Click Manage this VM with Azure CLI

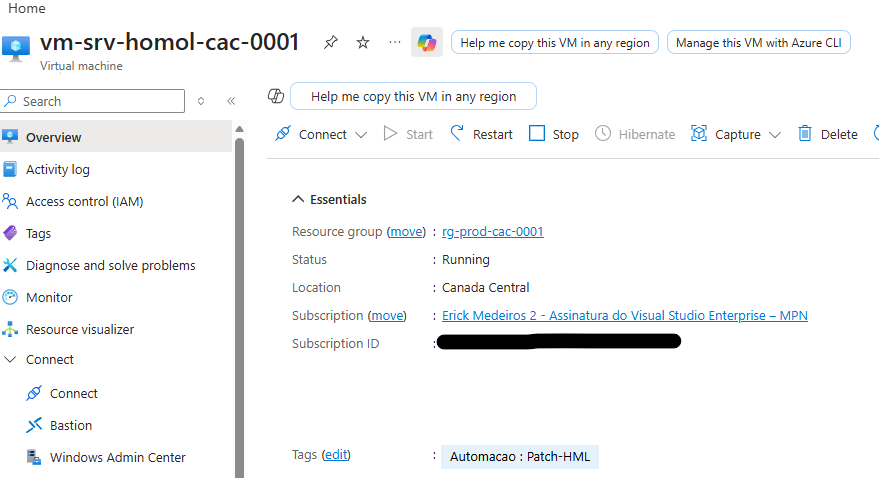coord(758,43)
